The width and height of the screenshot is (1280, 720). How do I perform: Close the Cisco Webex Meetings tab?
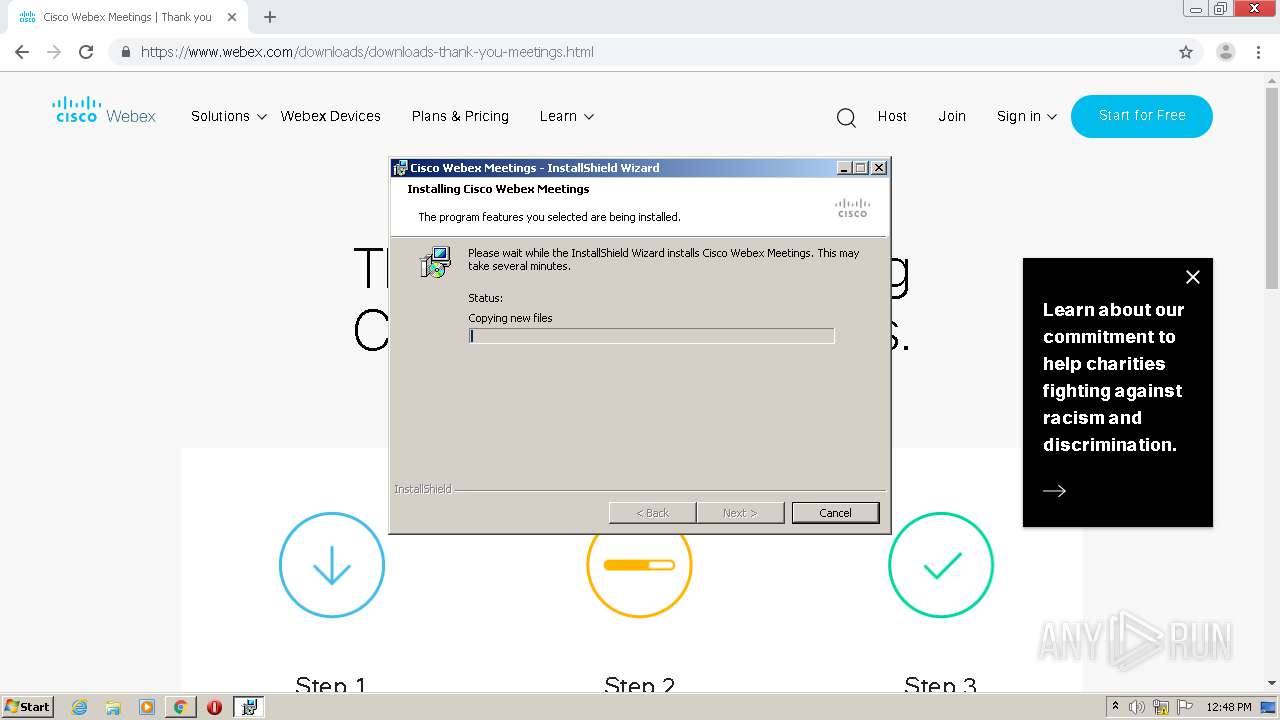(x=232, y=17)
